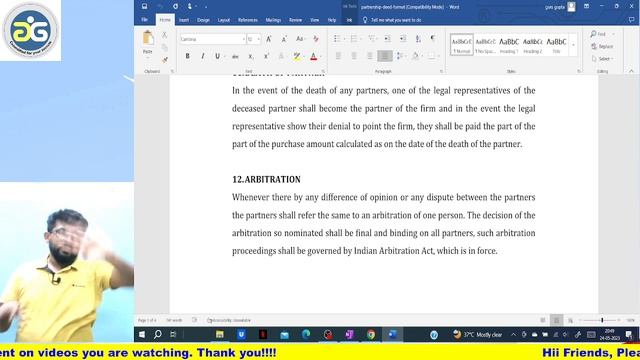
Task: Switch to the Layout tab
Action: (x=224, y=20)
